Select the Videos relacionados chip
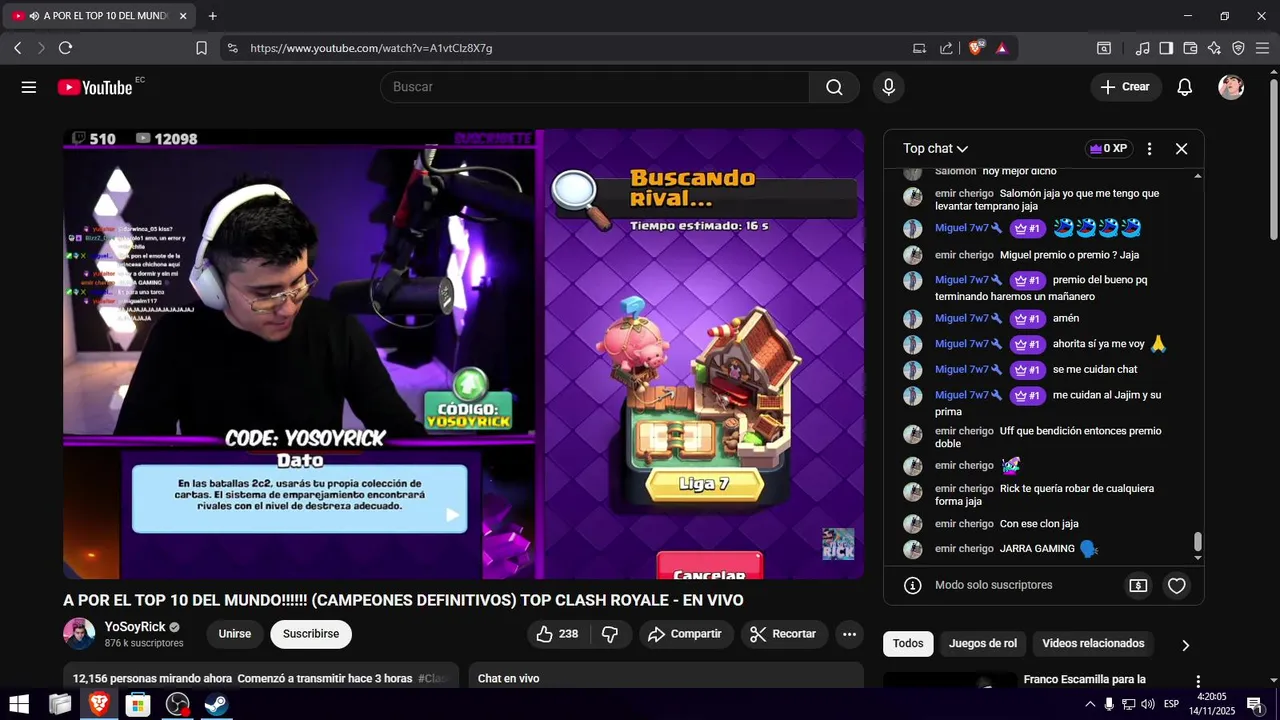 click(1093, 643)
